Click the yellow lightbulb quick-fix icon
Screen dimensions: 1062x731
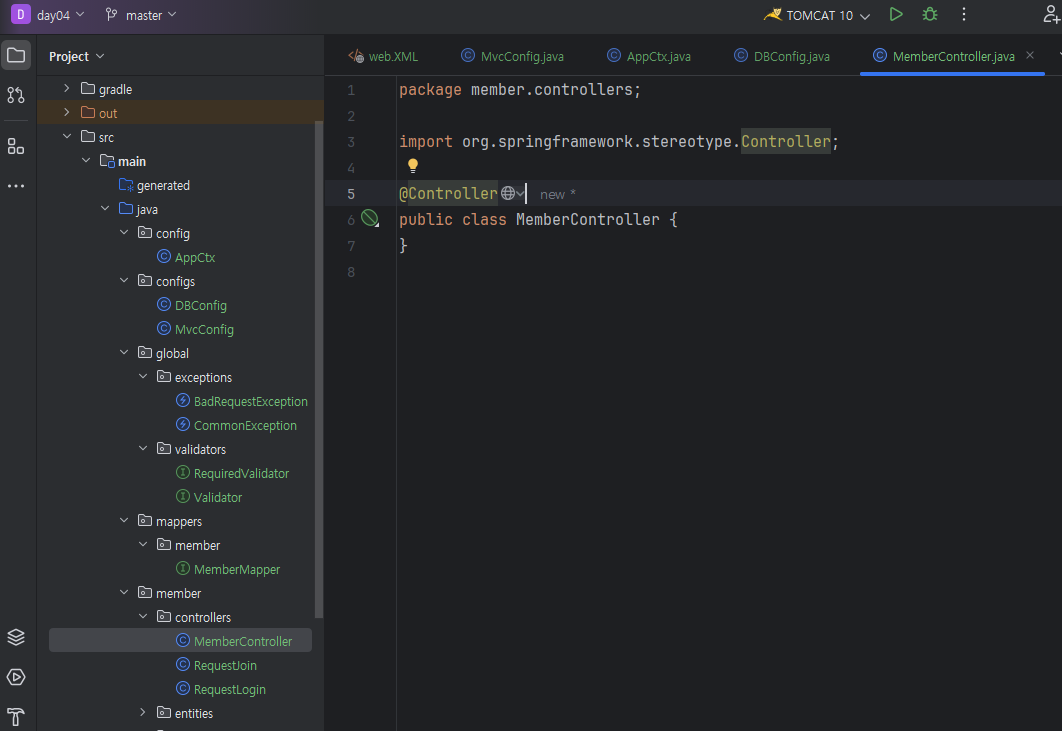coord(412,166)
